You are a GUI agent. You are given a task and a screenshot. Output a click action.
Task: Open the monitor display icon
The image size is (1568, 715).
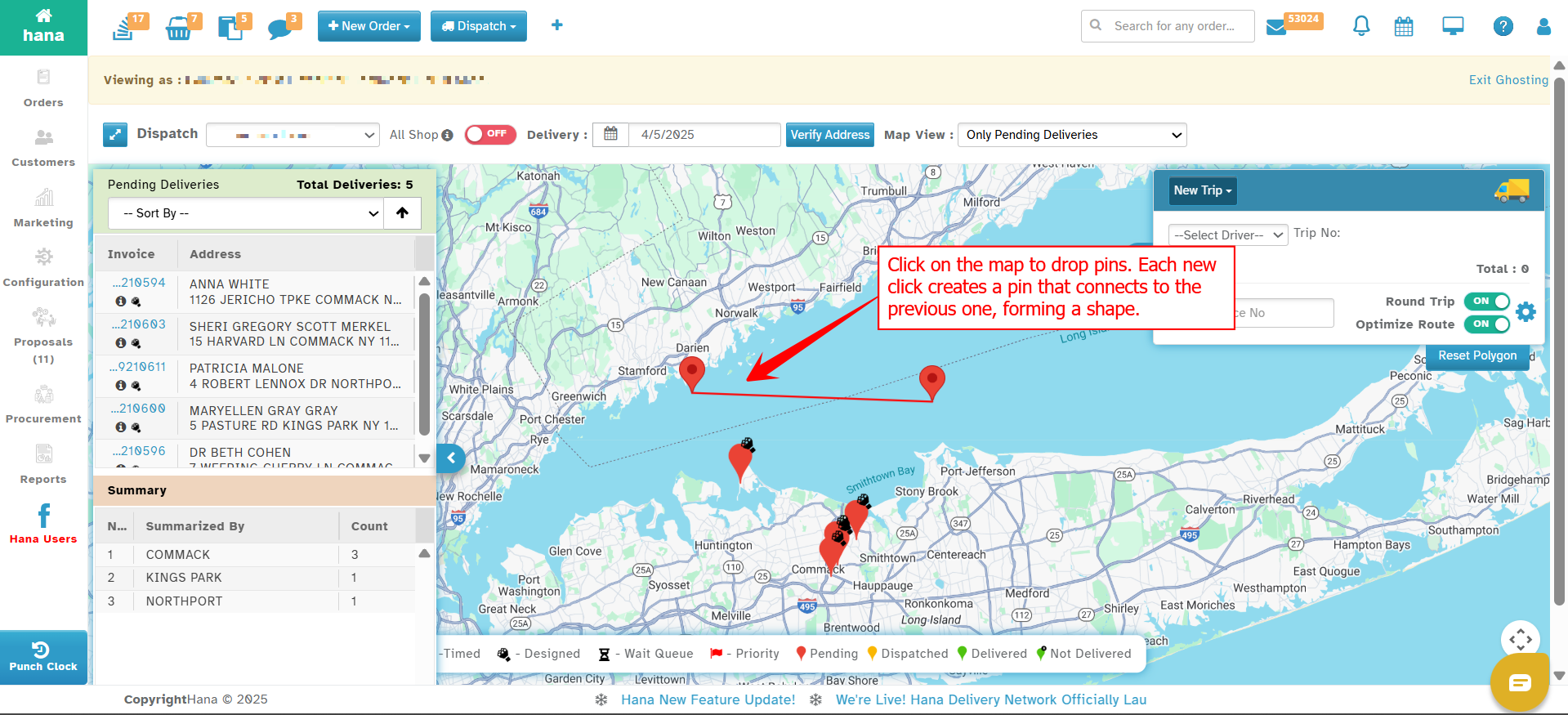1453,26
